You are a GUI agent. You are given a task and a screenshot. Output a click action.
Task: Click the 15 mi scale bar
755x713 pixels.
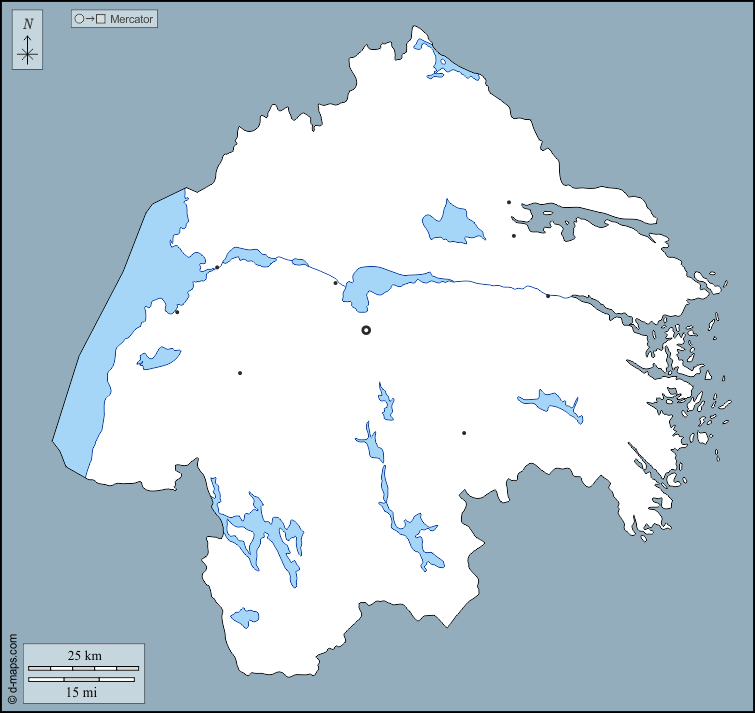(81, 680)
